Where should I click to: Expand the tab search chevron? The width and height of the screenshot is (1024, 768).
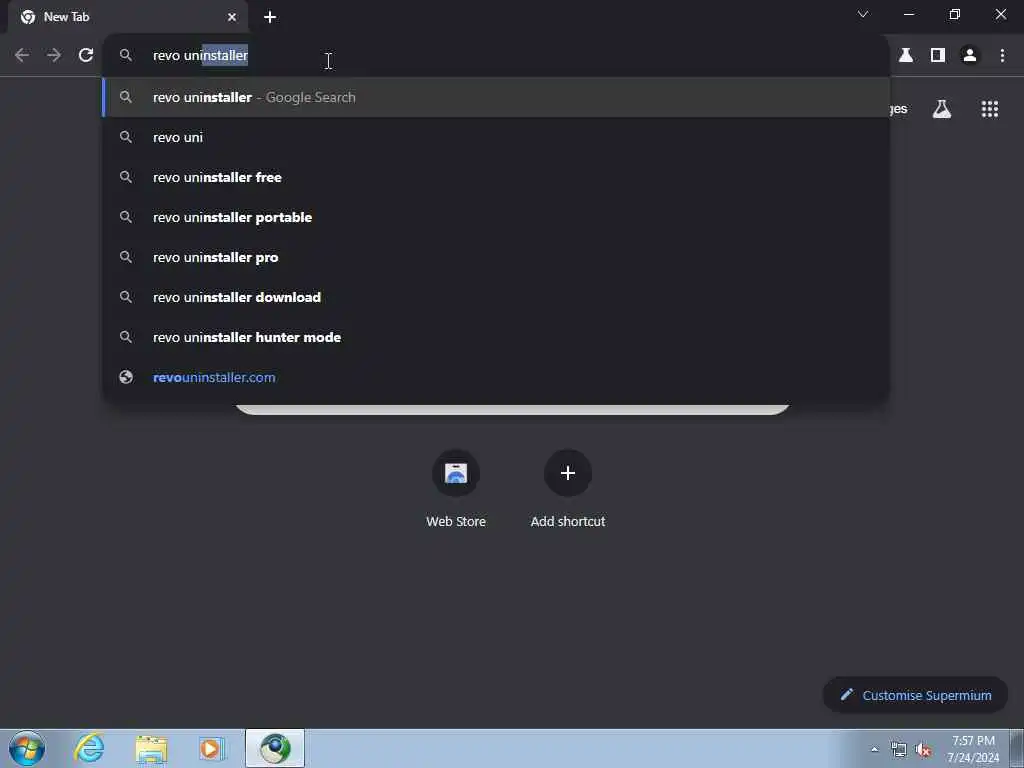point(863,14)
